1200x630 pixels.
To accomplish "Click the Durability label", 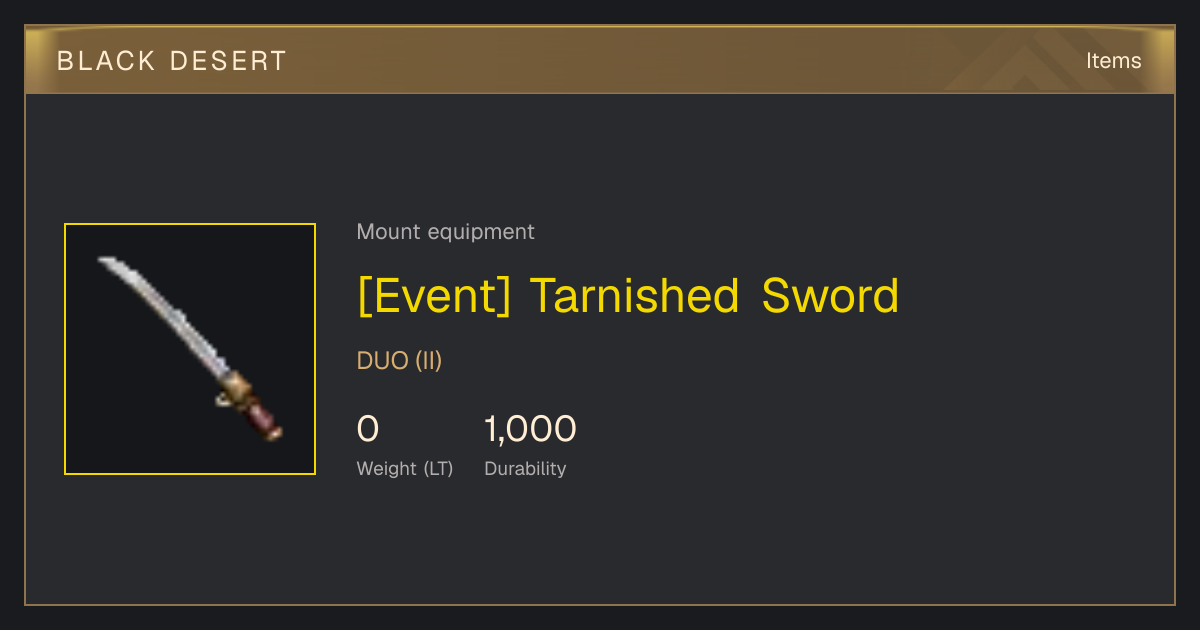I will 525,469.
